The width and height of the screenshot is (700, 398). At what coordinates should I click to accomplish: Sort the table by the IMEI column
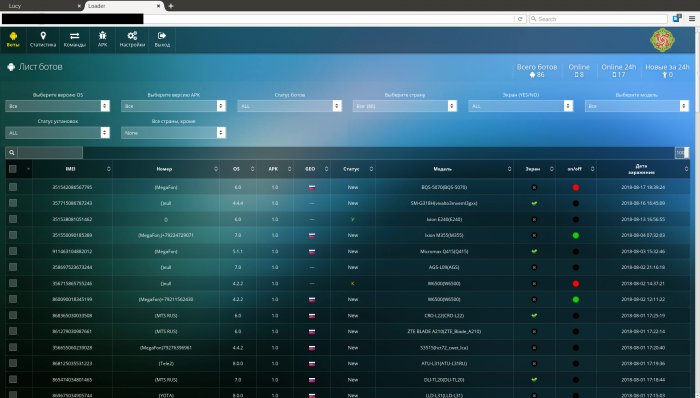72,169
